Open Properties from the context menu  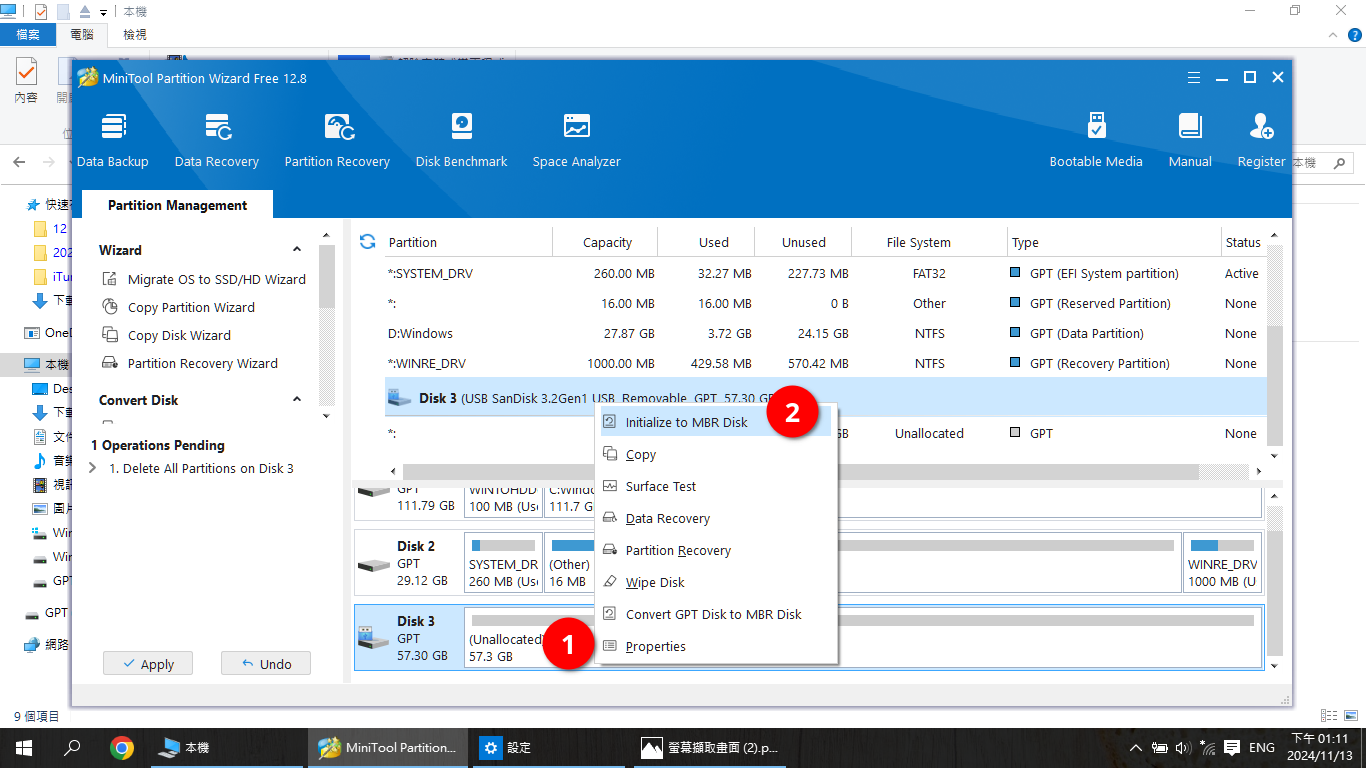[716, 646]
